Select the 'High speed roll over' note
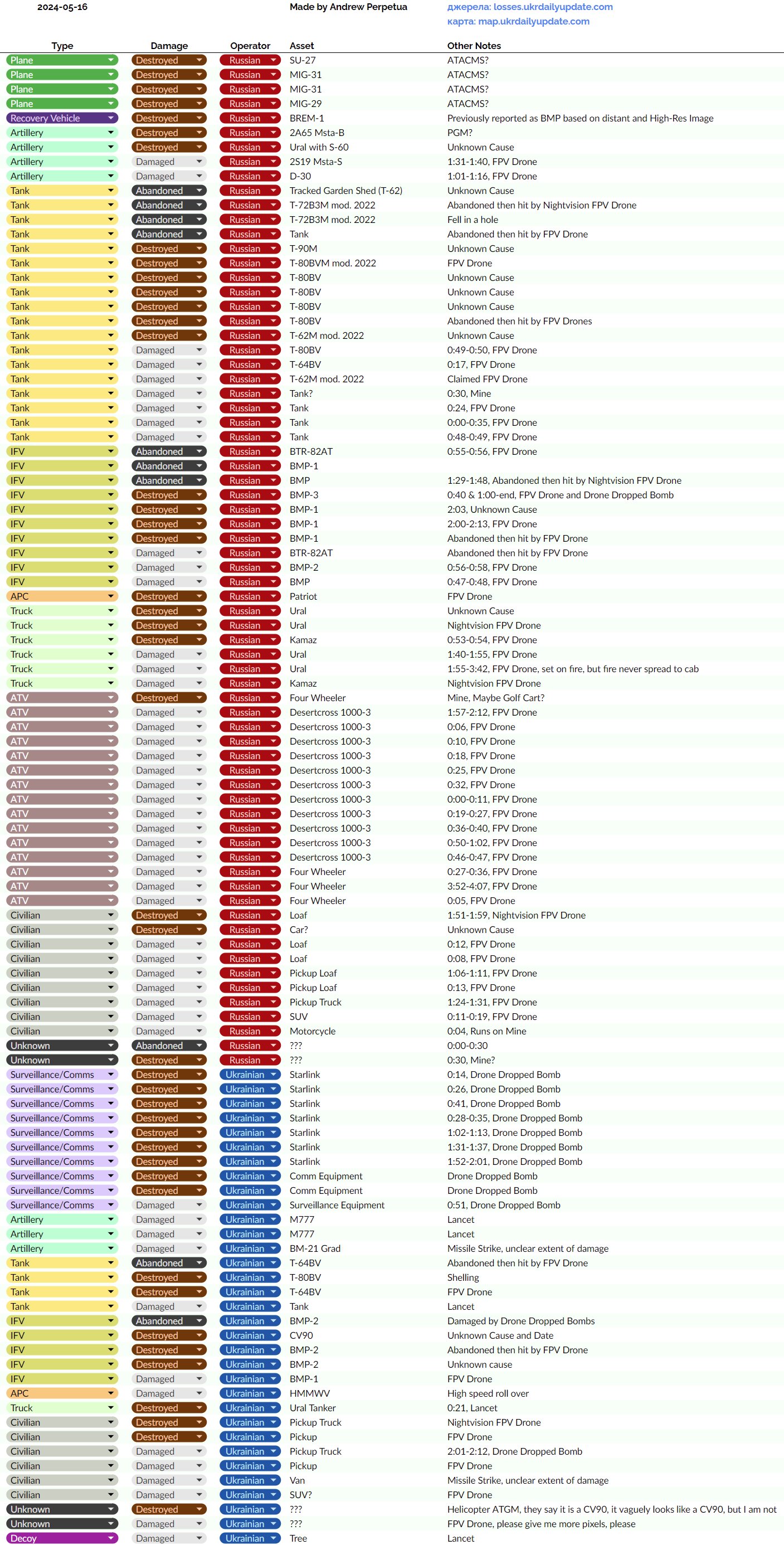The width and height of the screenshot is (784, 1545). point(488,1393)
